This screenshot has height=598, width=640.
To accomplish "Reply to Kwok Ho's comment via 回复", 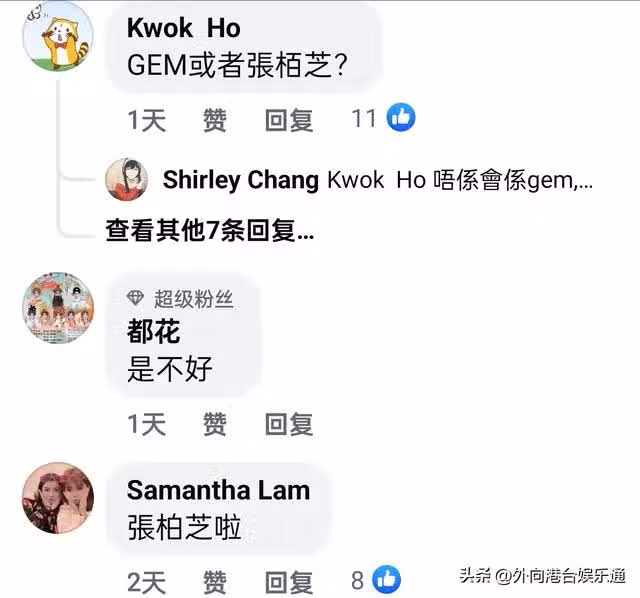I will pyautogui.click(x=289, y=120).
